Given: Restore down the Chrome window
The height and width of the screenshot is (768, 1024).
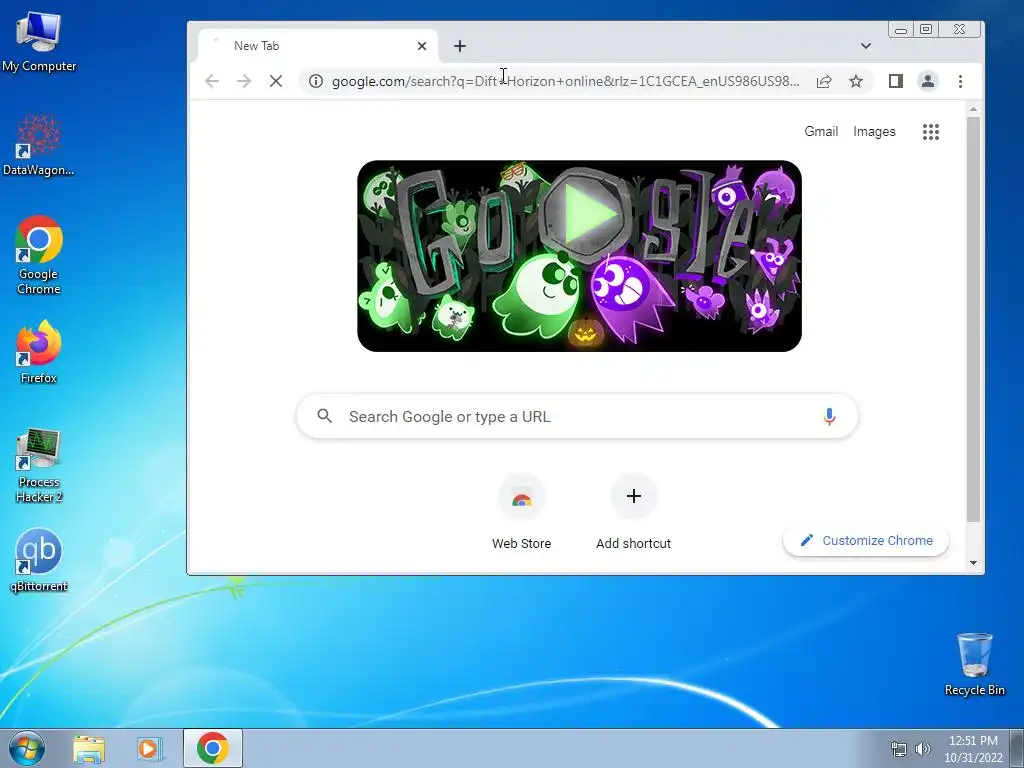Looking at the screenshot, I should 926,29.
